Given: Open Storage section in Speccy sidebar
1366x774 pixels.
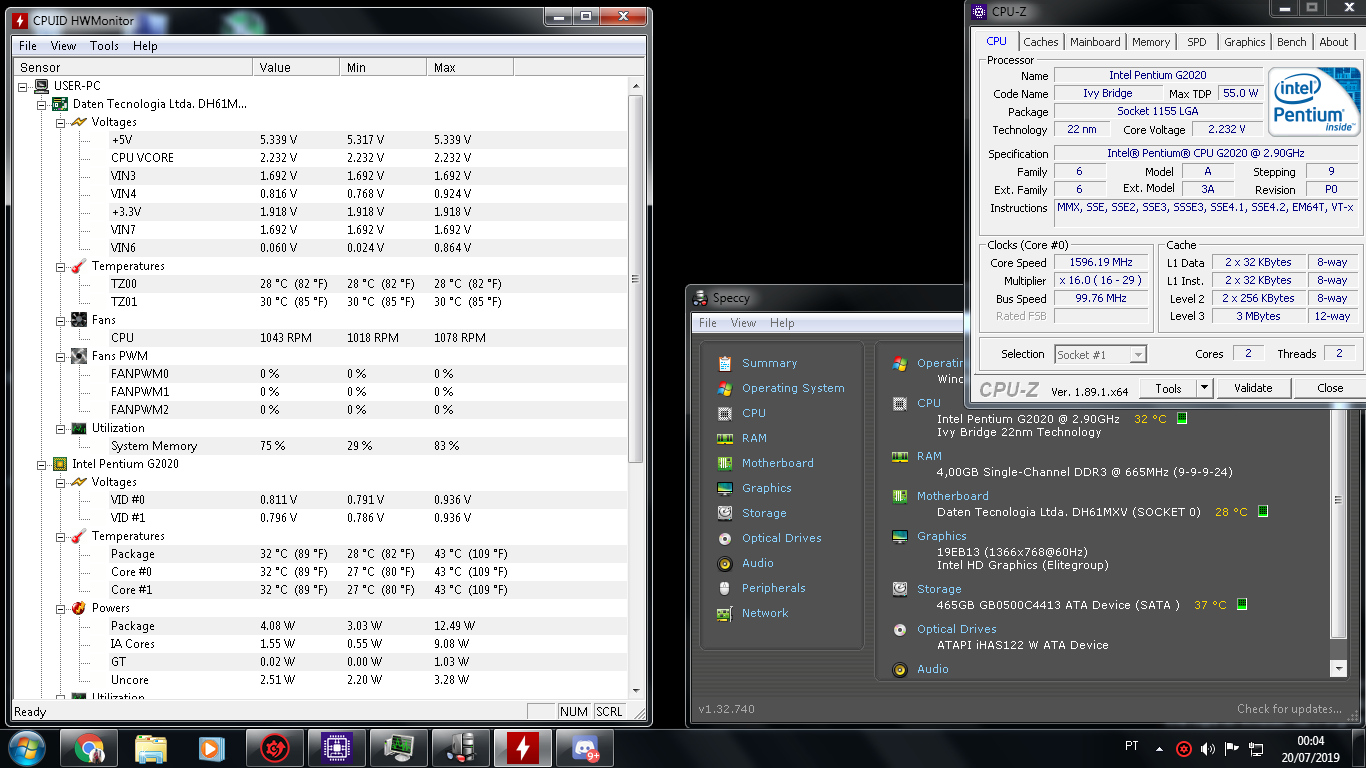Looking at the screenshot, I should click(x=764, y=513).
